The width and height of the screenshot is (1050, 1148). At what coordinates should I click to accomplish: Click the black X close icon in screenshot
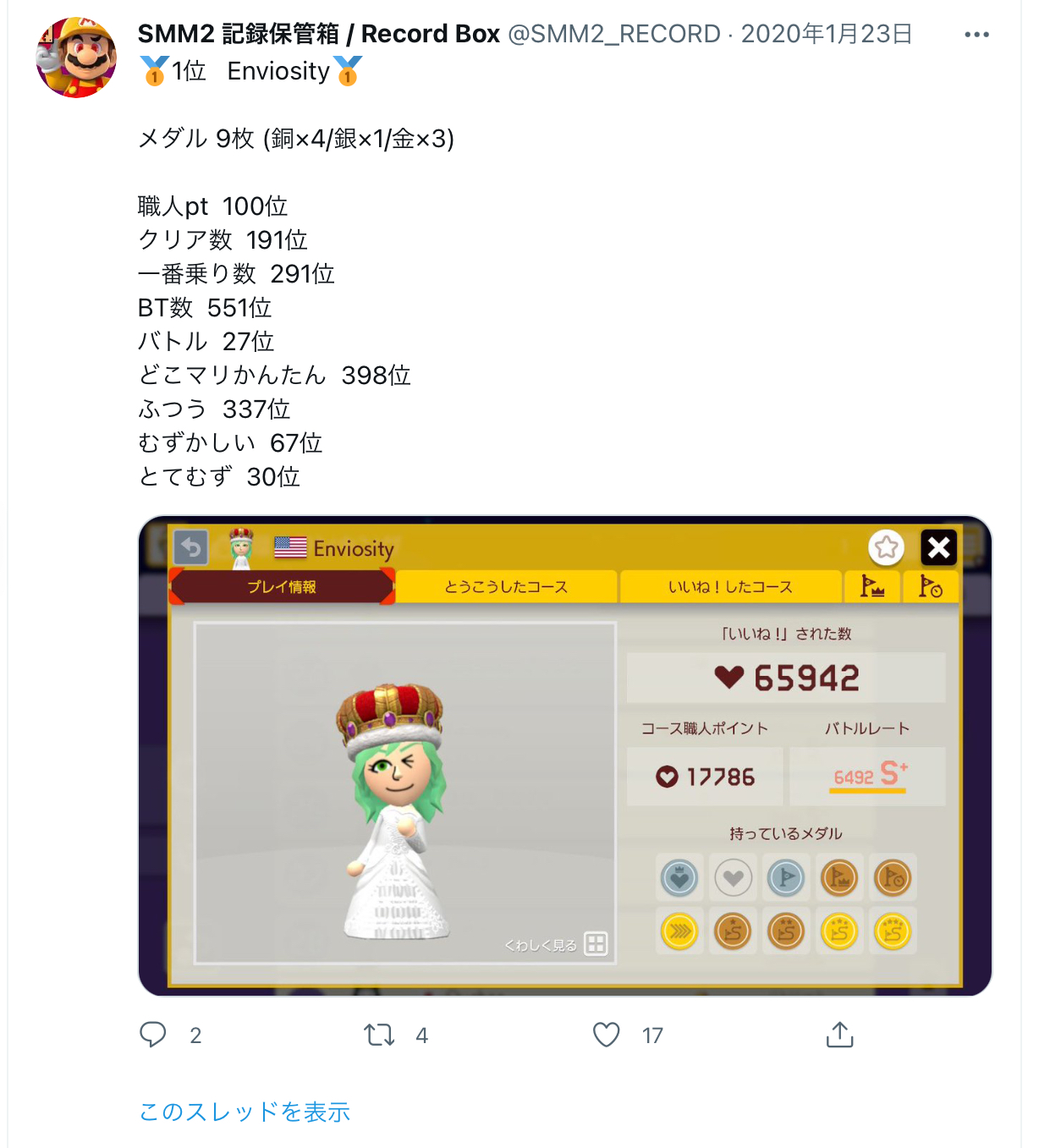(938, 548)
